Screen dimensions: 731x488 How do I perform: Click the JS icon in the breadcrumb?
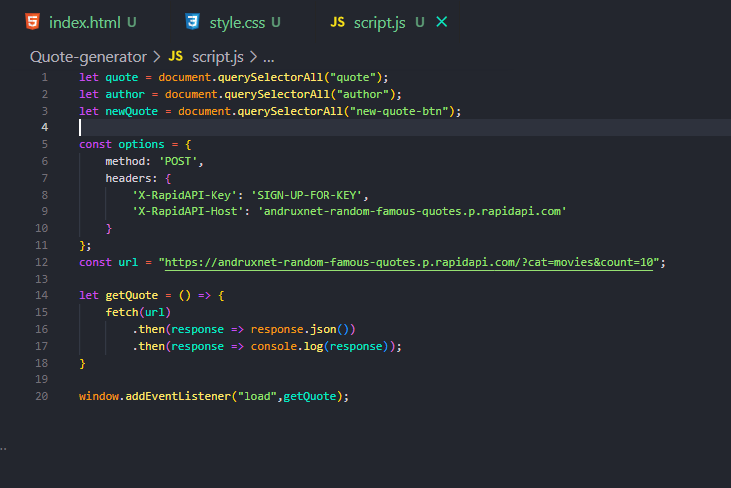[175, 56]
